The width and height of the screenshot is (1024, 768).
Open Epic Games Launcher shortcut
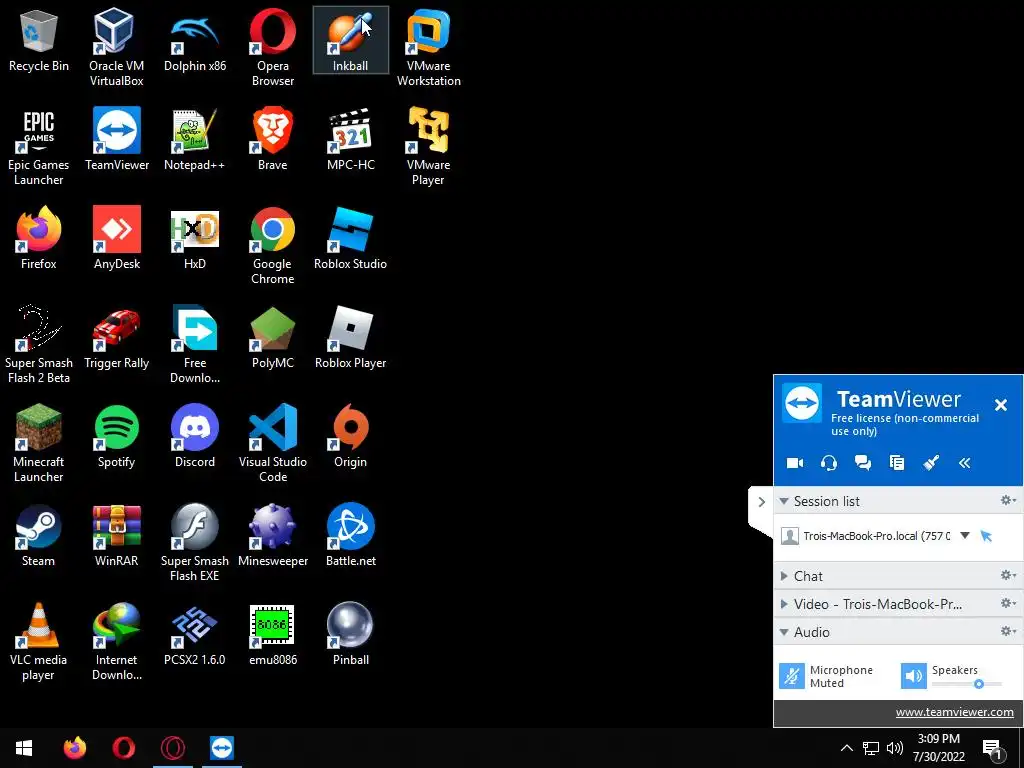(39, 146)
